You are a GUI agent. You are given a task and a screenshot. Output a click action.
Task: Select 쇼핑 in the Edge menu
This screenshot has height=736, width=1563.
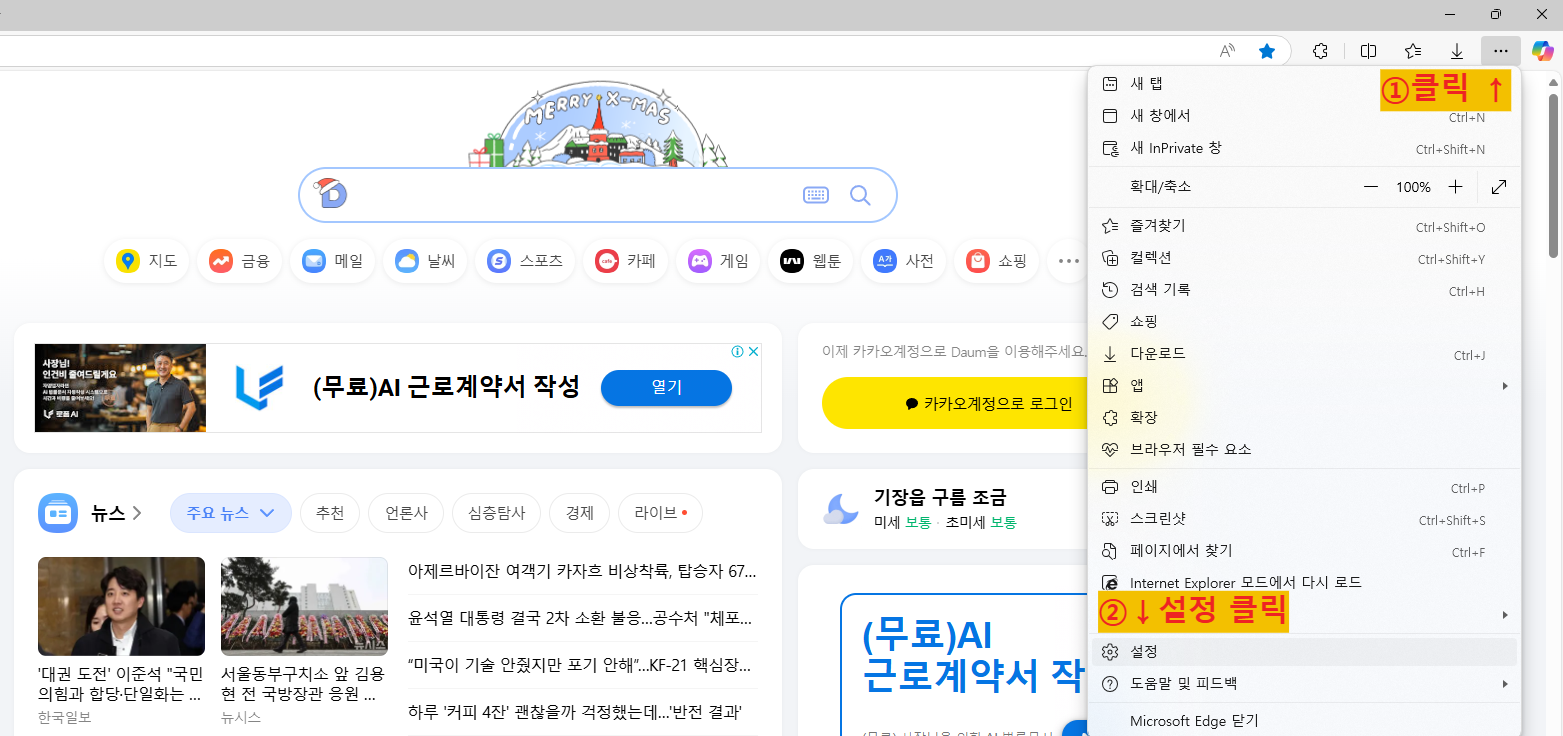1304,322
